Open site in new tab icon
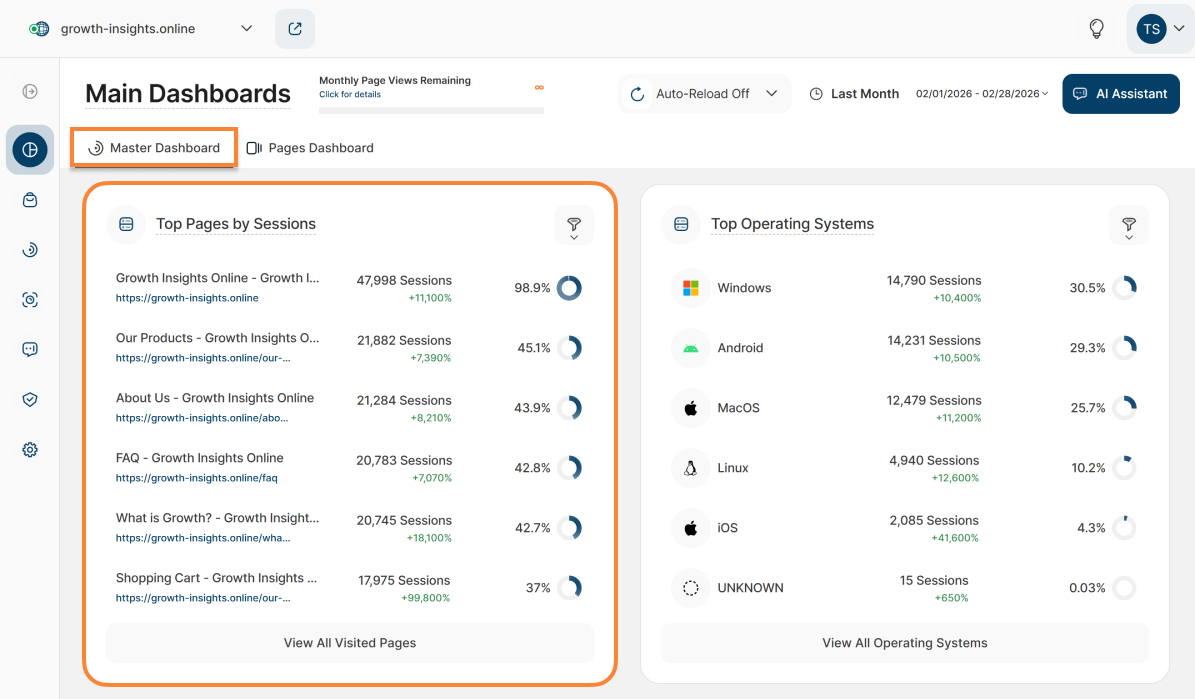This screenshot has height=699, width=1195. 295,29
